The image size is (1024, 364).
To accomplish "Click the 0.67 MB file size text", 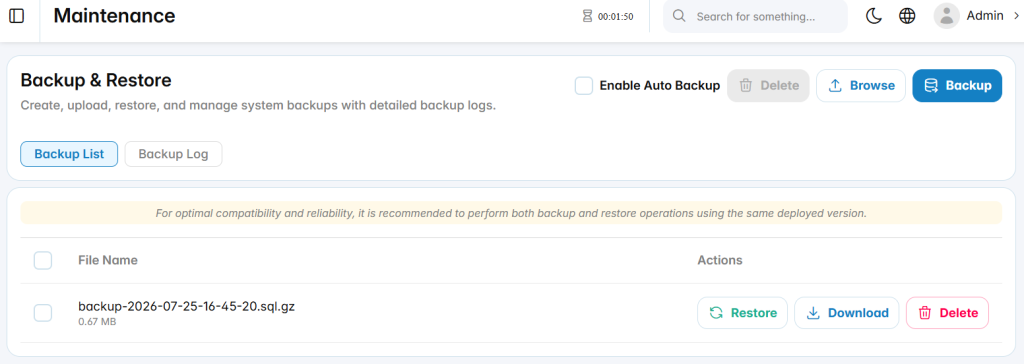I will click(97, 322).
